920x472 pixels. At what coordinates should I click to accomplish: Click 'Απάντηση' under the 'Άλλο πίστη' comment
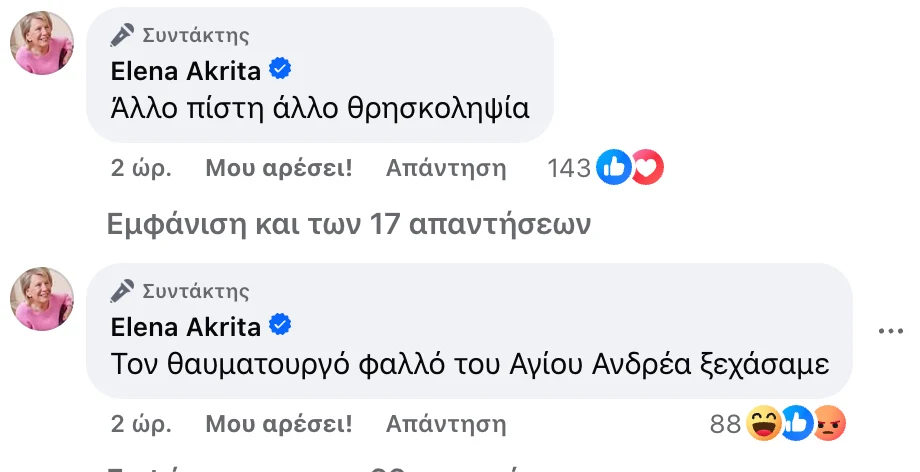click(x=446, y=168)
